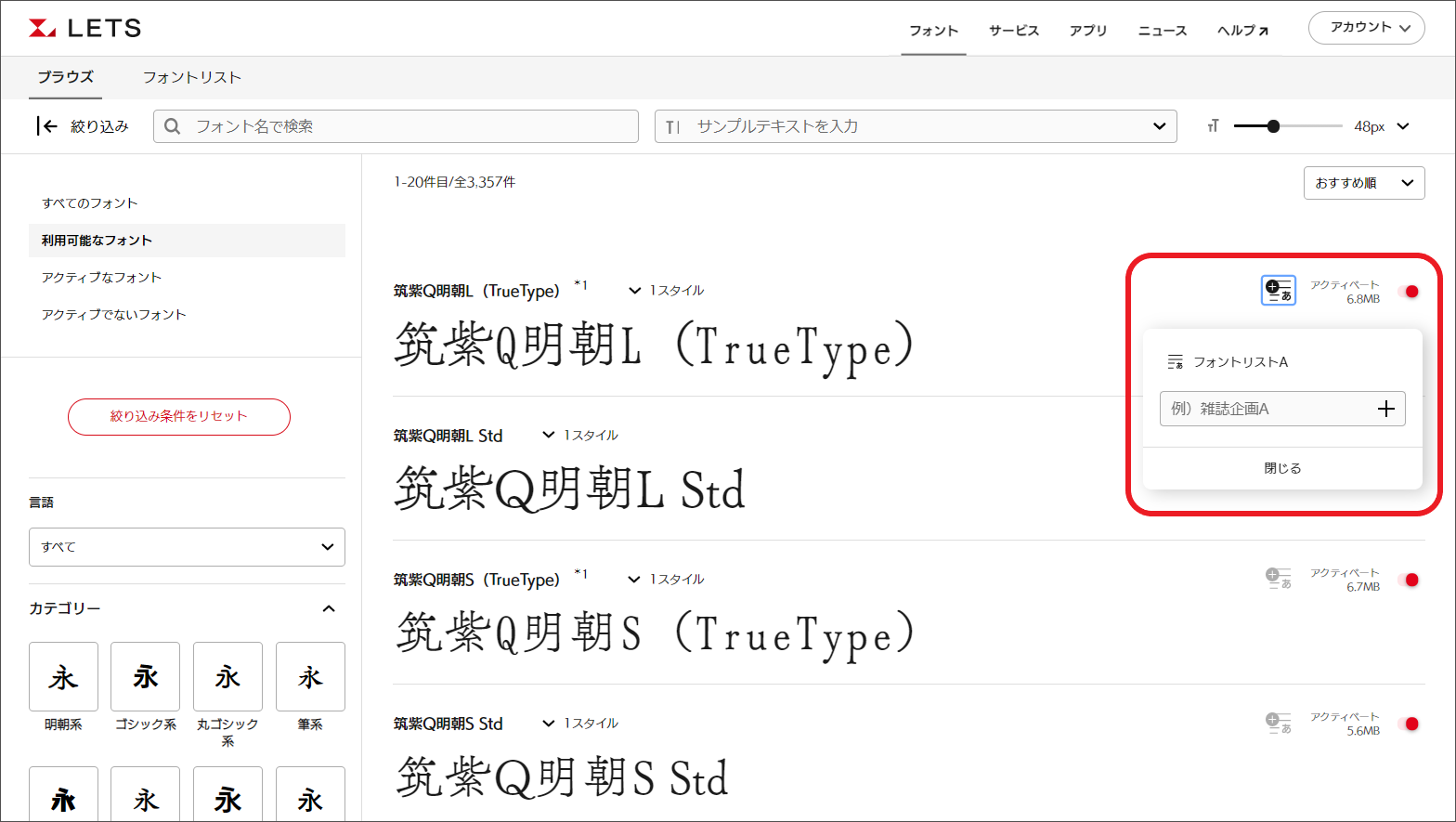Click the 例）雑誌企画A list name field
Screen dimensions: 1456x822
point(1282,409)
